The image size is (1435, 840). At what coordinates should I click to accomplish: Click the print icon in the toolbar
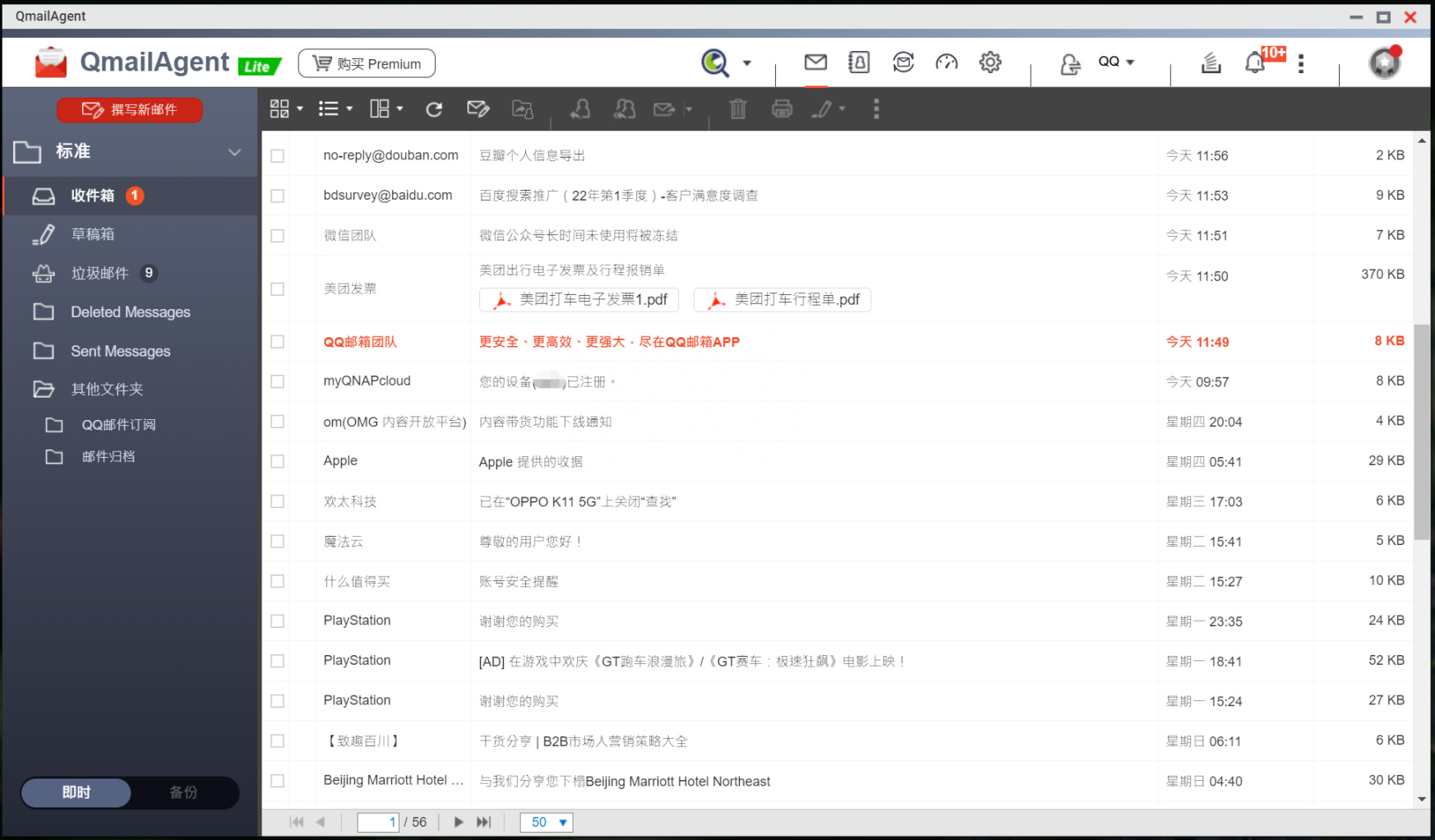pos(782,108)
